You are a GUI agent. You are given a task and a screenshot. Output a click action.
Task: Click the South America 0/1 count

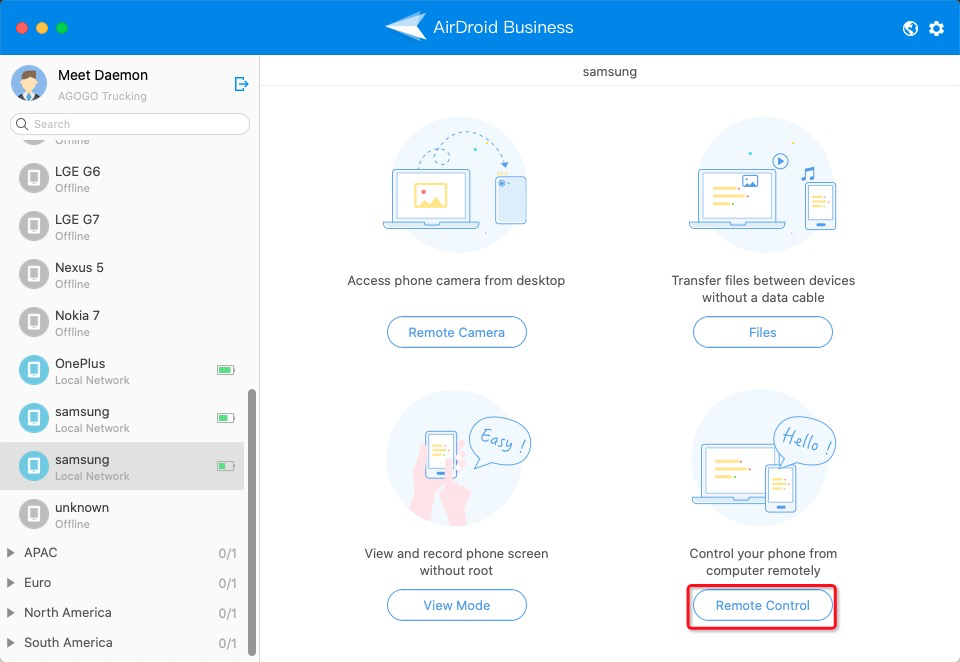point(227,643)
